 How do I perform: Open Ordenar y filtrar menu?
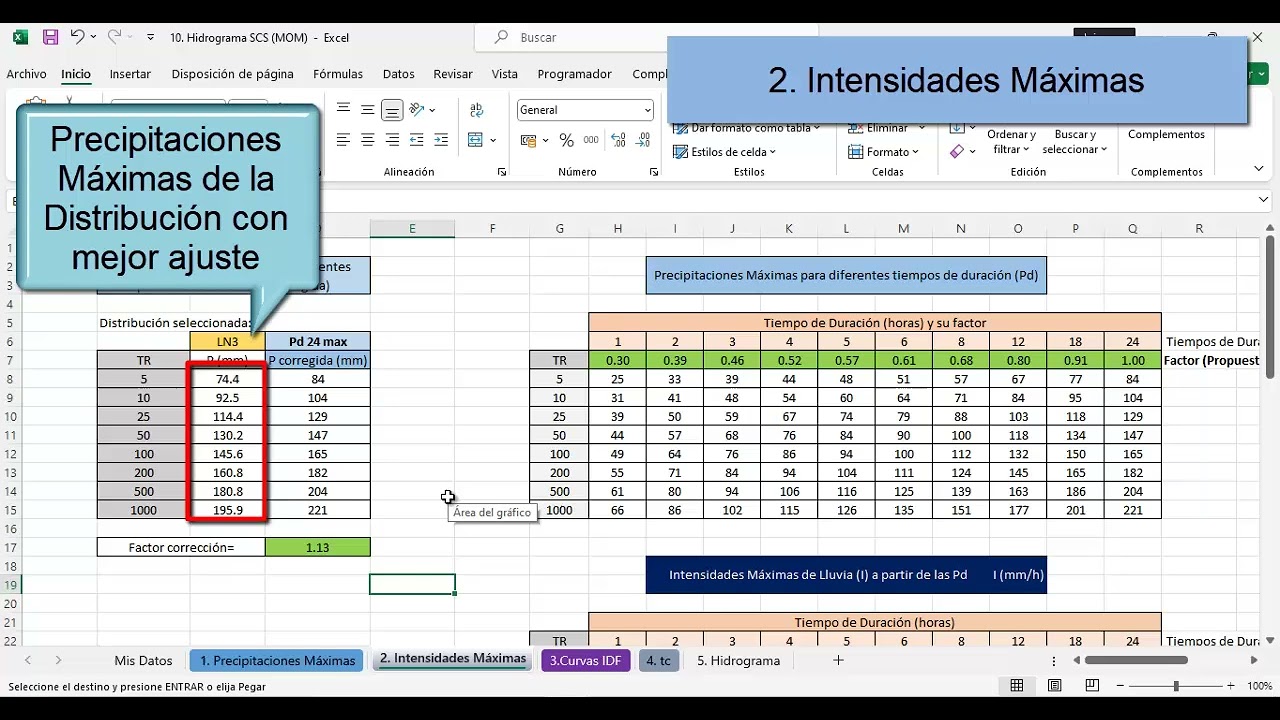tap(1011, 142)
